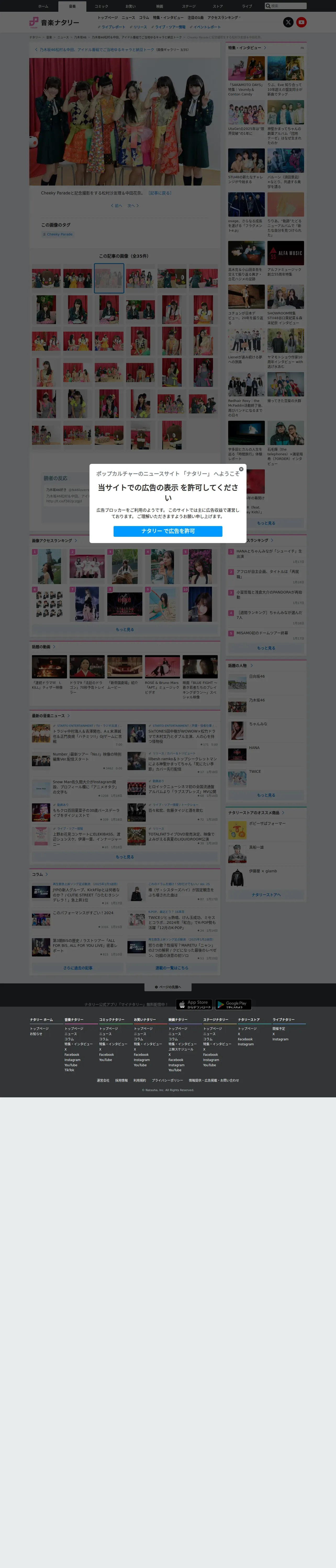This screenshot has width=336, height=1568.
Task: Open the Cheeky Parade image tag
Action: (x=58, y=234)
